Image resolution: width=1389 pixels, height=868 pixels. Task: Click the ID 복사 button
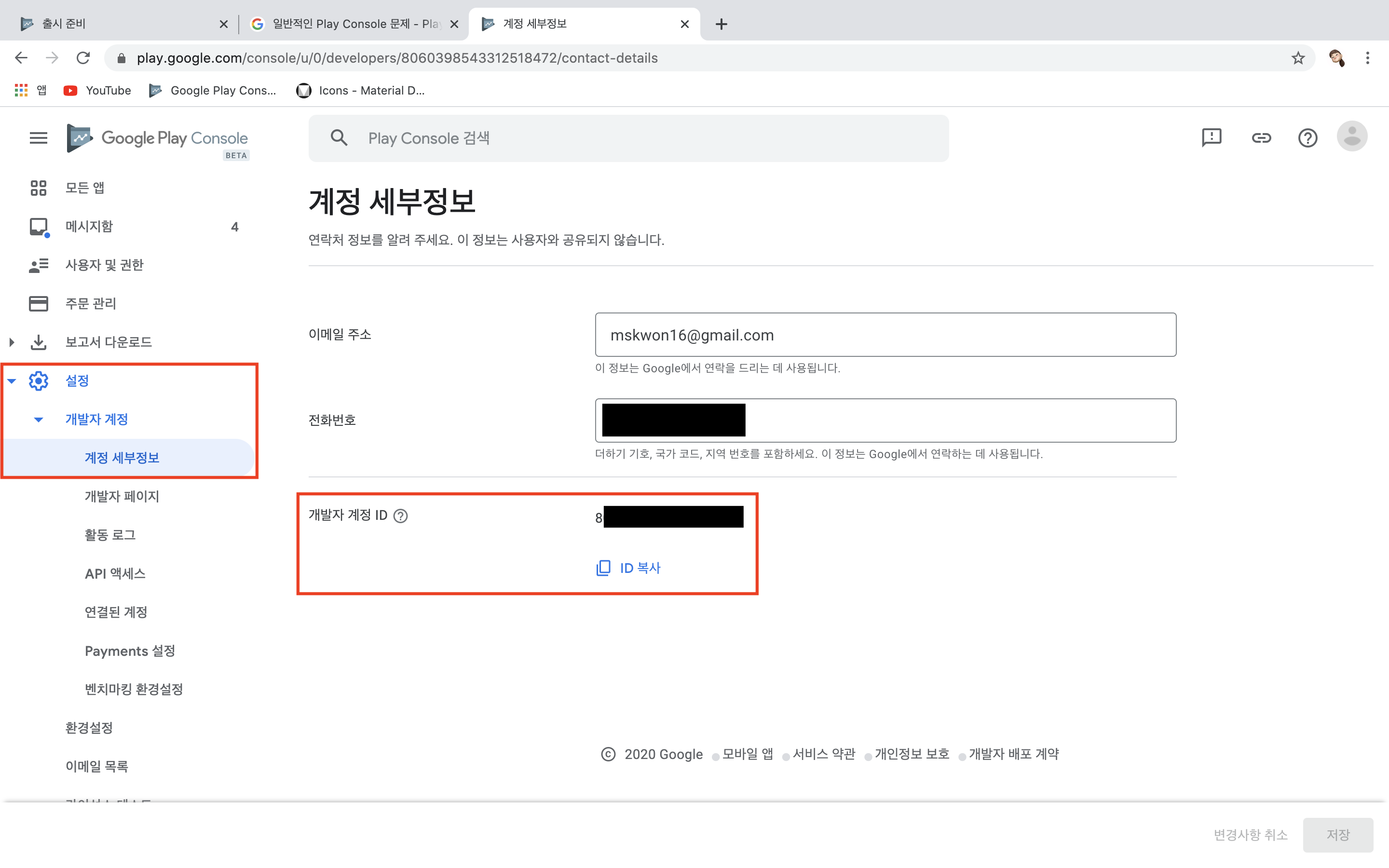(629, 568)
